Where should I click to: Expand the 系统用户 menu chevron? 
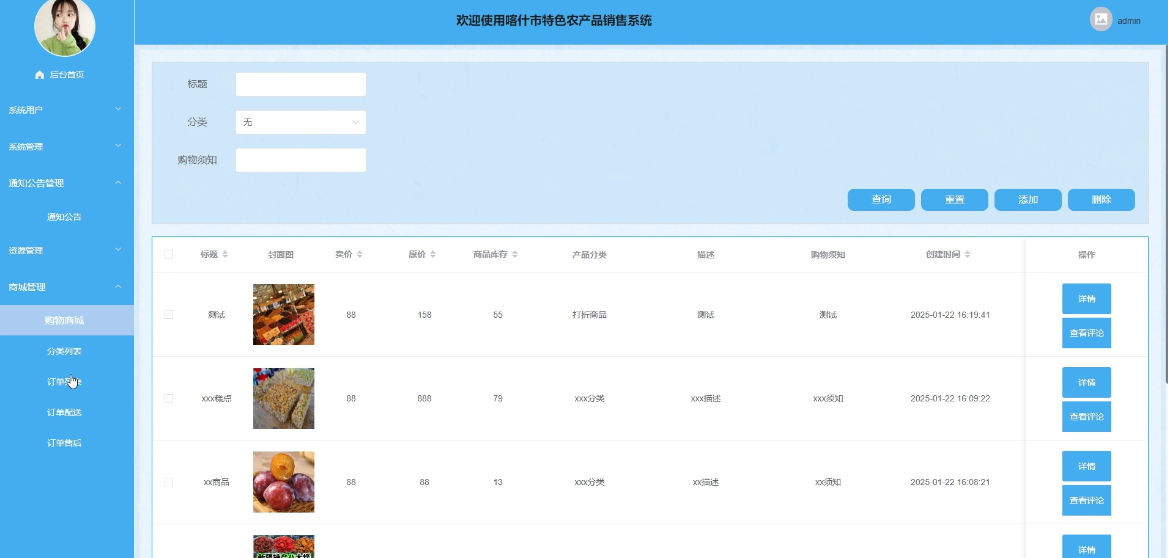point(118,110)
